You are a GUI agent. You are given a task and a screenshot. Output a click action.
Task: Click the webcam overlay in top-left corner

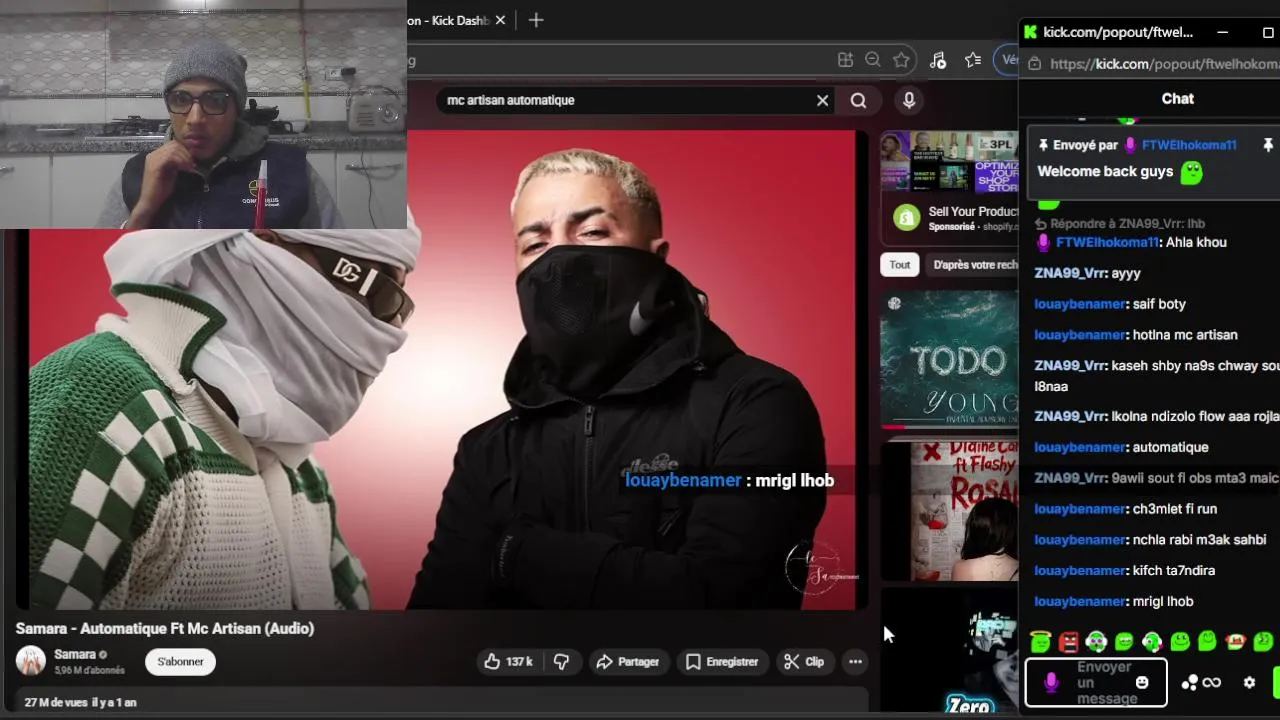pos(203,115)
